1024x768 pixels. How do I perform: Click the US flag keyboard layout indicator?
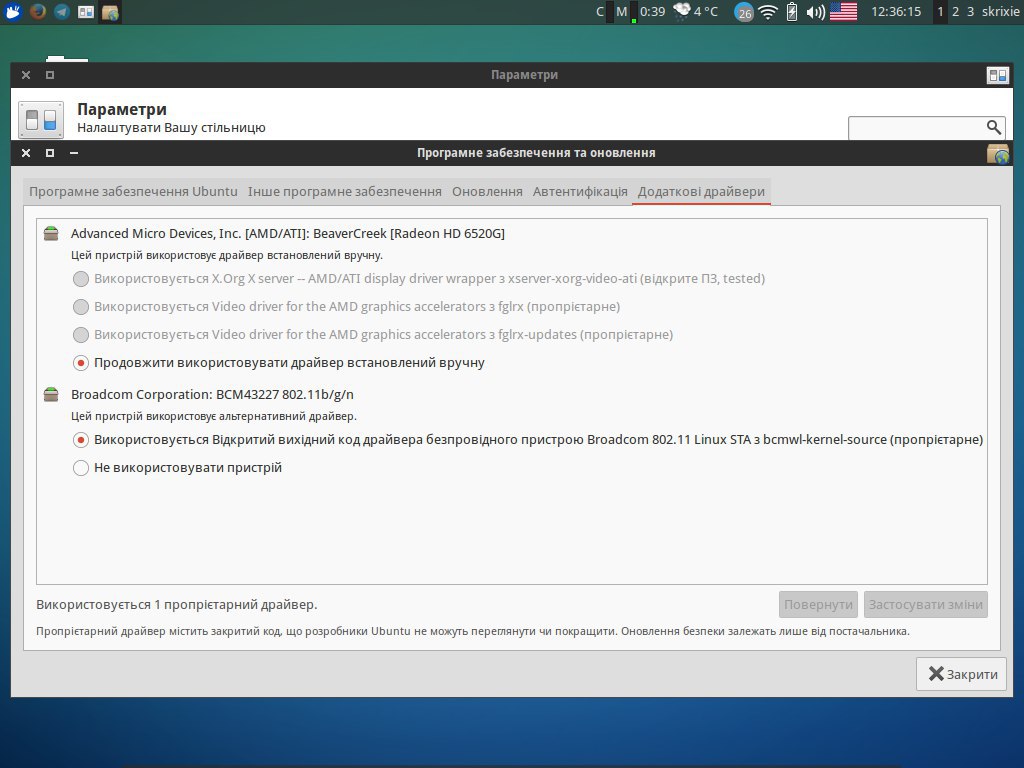pos(843,12)
